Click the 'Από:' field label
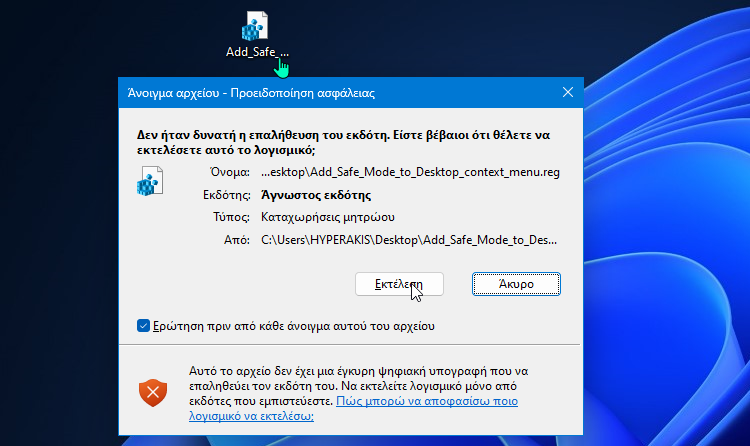Viewport: 750px width, 446px height. [237, 240]
